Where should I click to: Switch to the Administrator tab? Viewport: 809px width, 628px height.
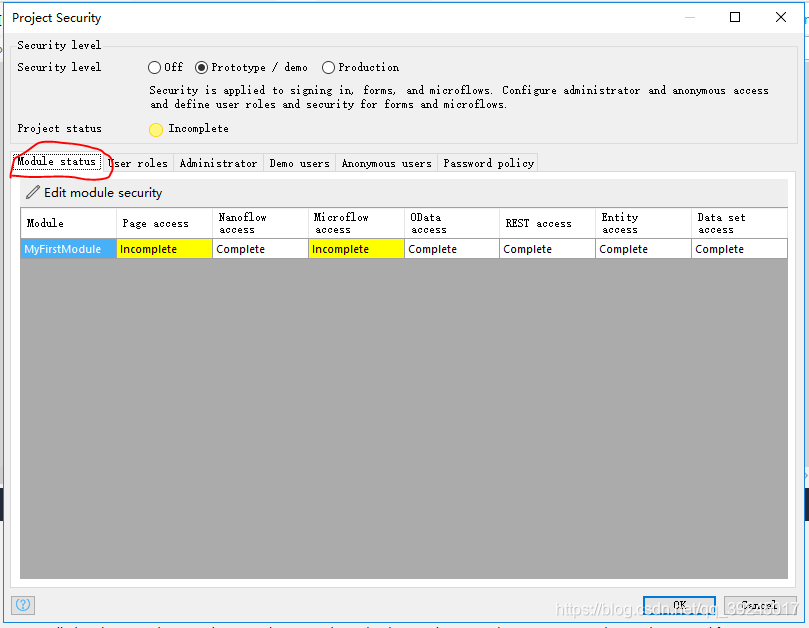point(218,164)
